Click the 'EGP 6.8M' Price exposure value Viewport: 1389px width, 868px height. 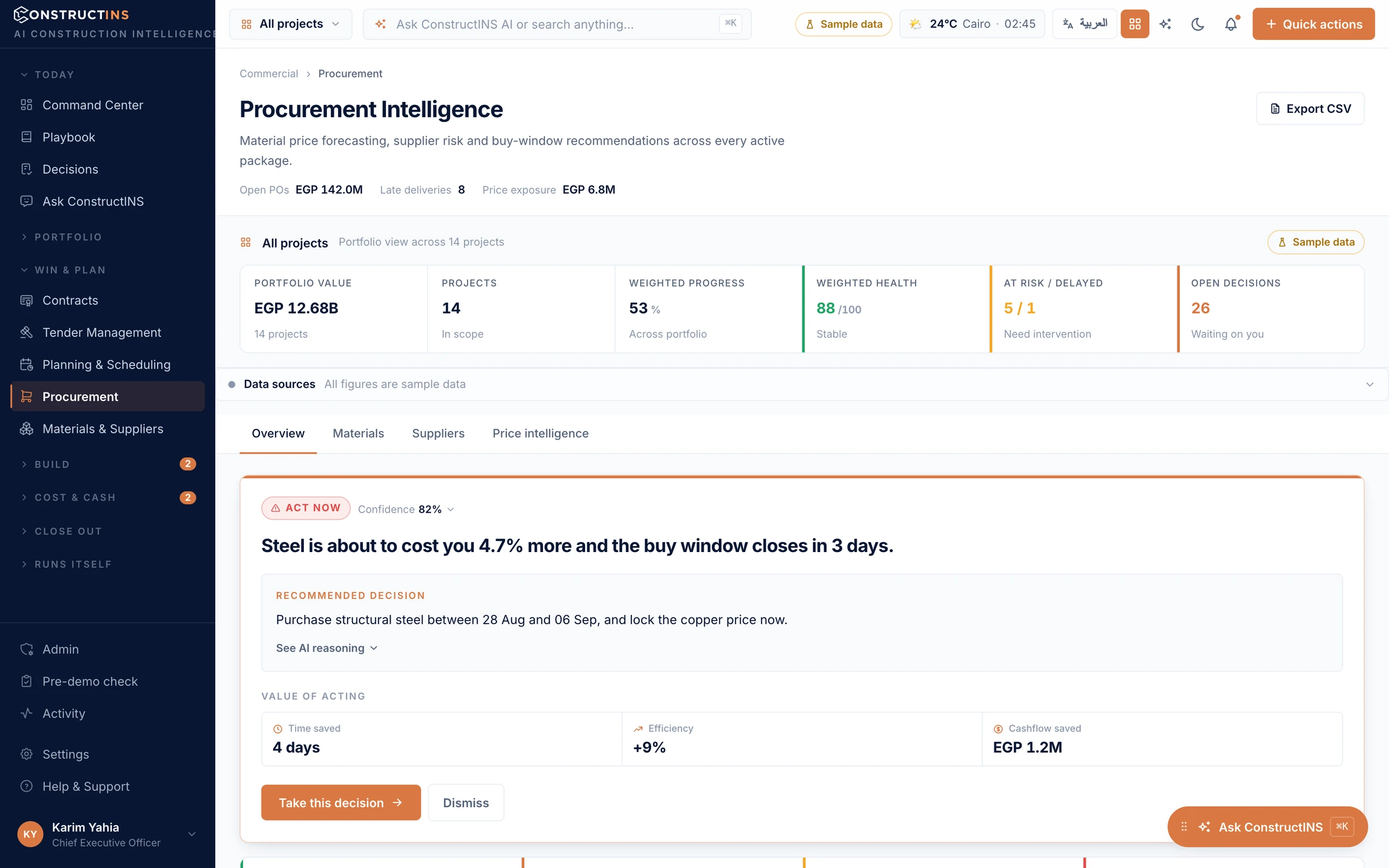[x=589, y=190]
